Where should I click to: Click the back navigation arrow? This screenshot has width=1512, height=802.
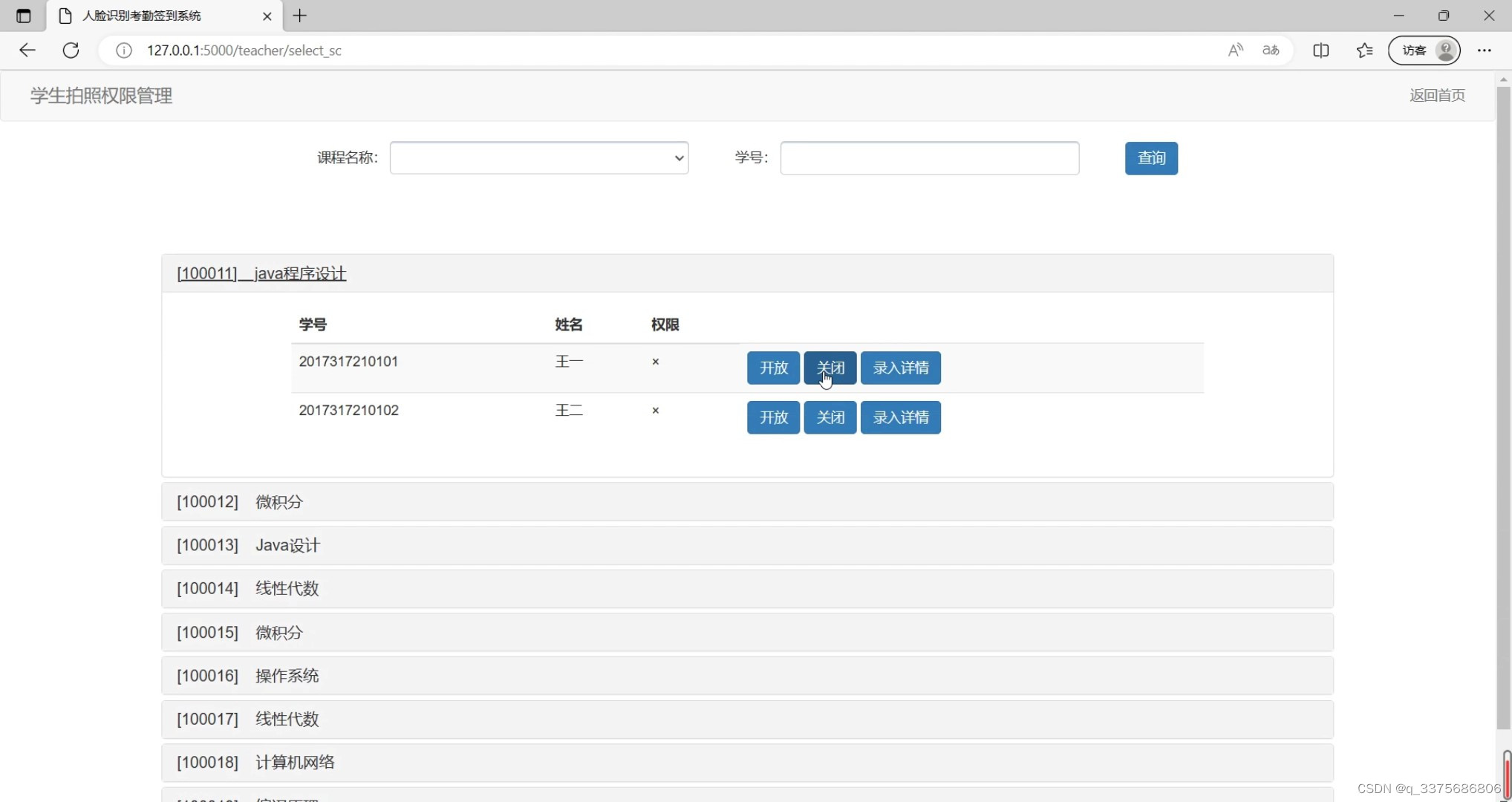(x=27, y=50)
